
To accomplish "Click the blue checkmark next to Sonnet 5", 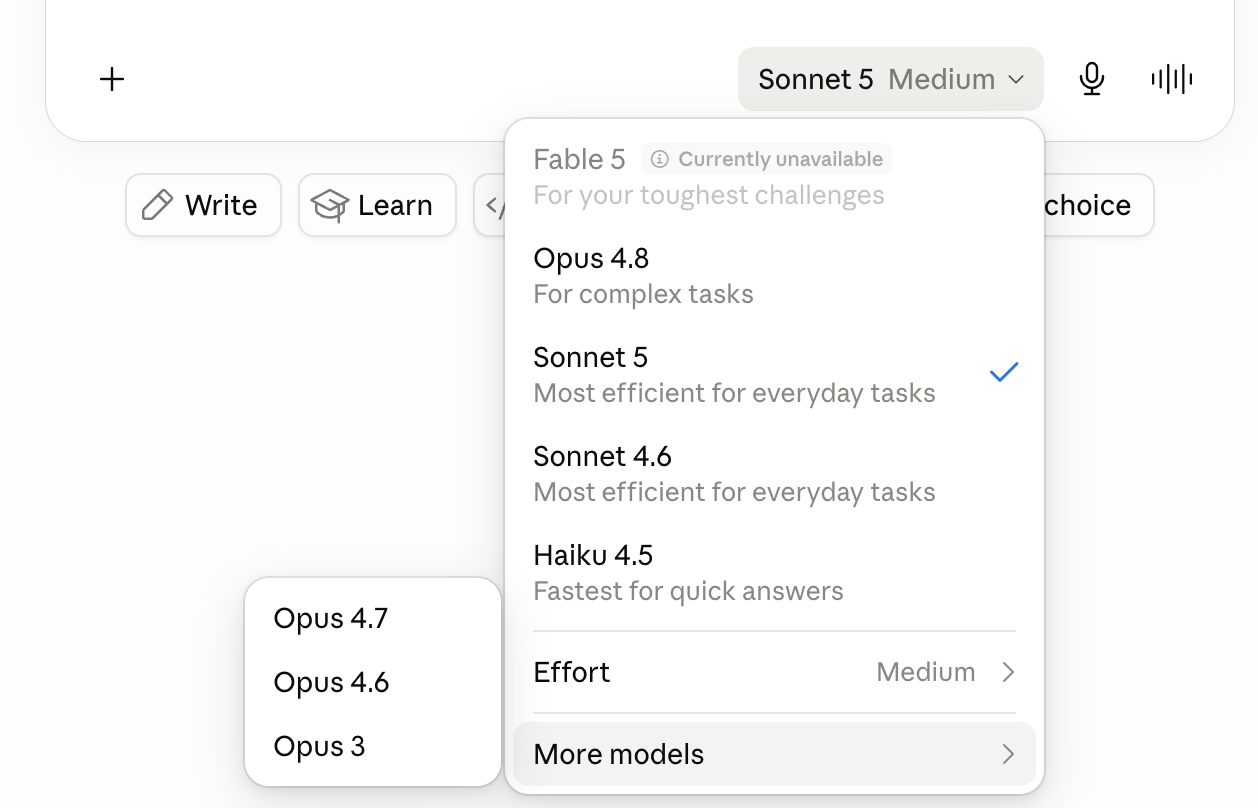I will coord(1004,372).
